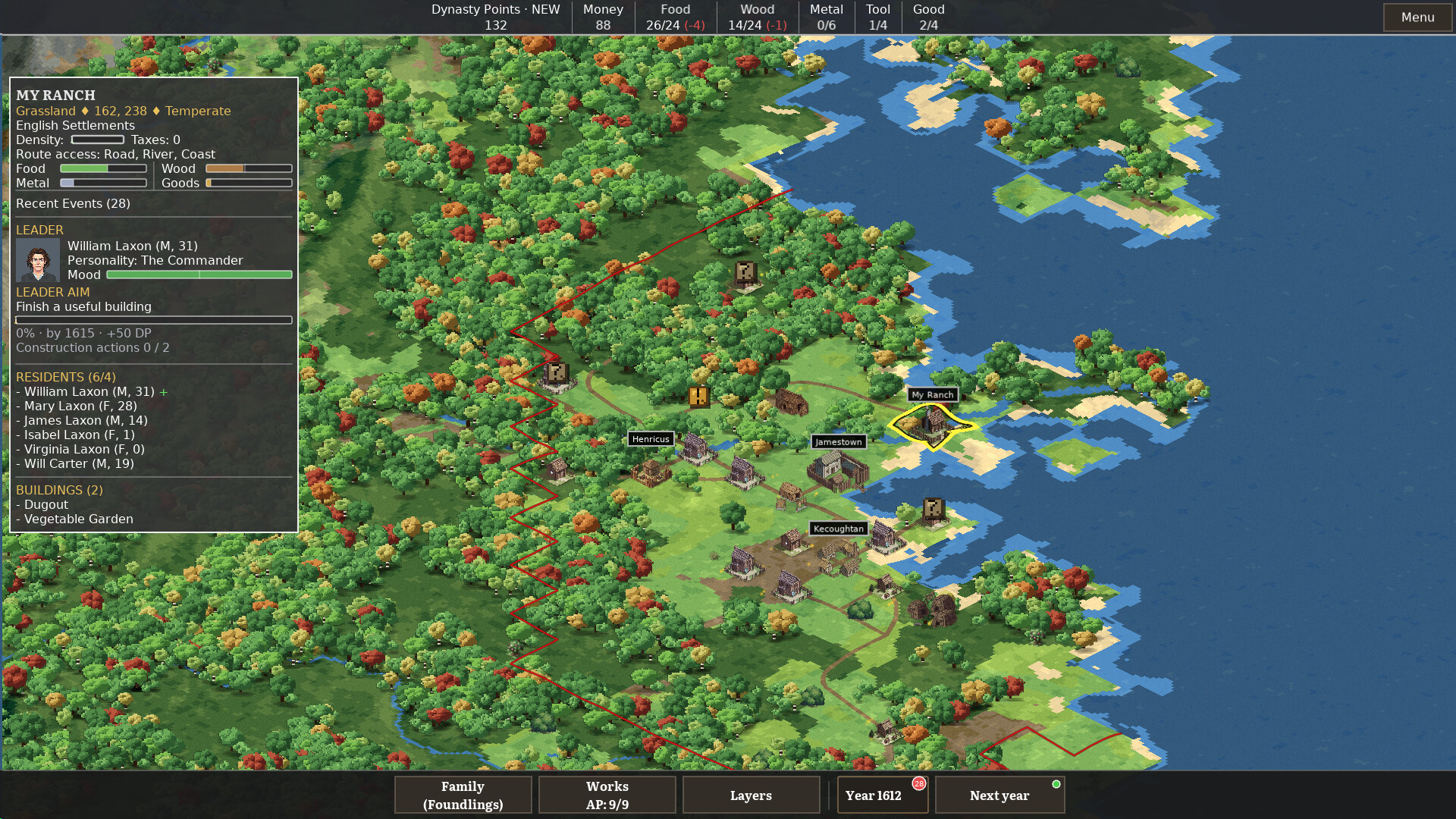The image size is (1456, 819).
Task: Click the Good 2/4 counter
Action: [x=928, y=17]
